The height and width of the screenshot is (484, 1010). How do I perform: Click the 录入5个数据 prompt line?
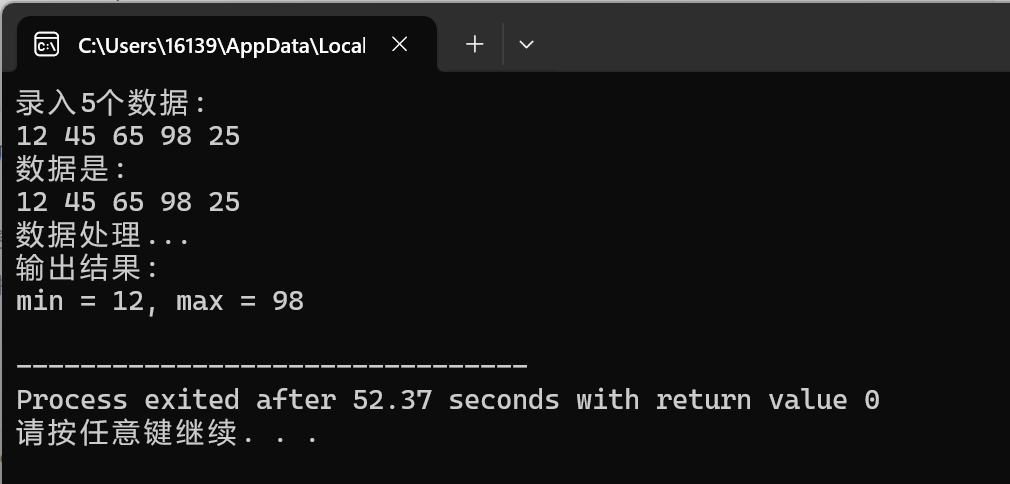click(111, 103)
